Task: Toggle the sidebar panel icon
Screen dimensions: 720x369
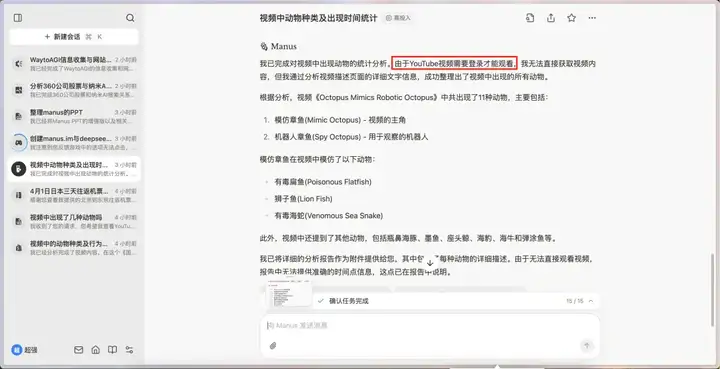Action: 18,18
